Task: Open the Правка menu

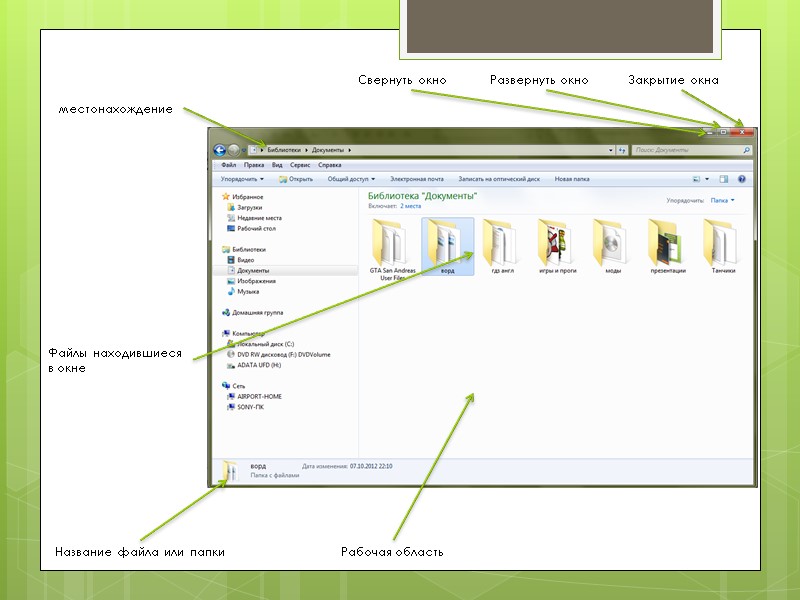Action: (x=254, y=165)
